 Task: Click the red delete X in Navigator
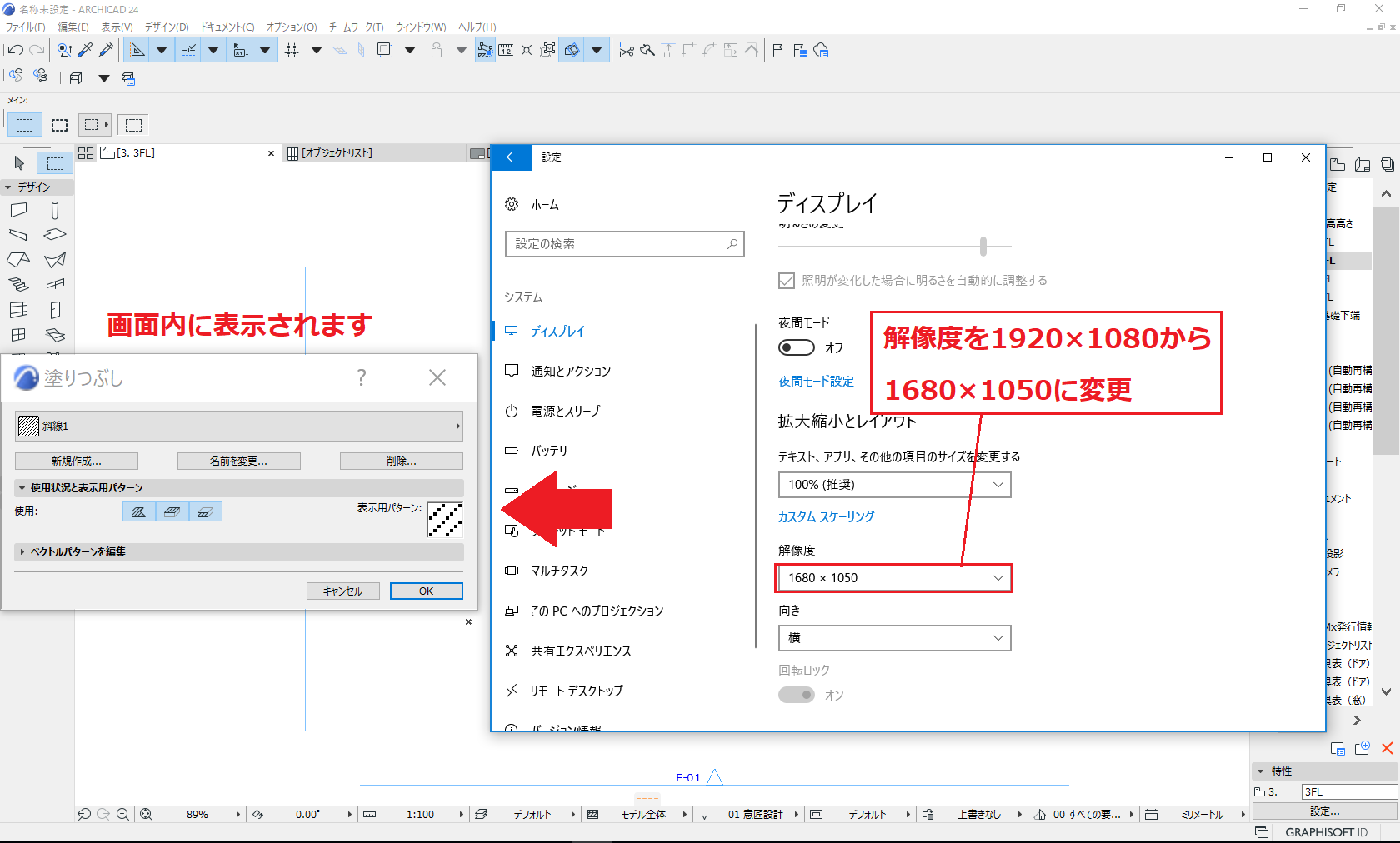[x=1387, y=748]
